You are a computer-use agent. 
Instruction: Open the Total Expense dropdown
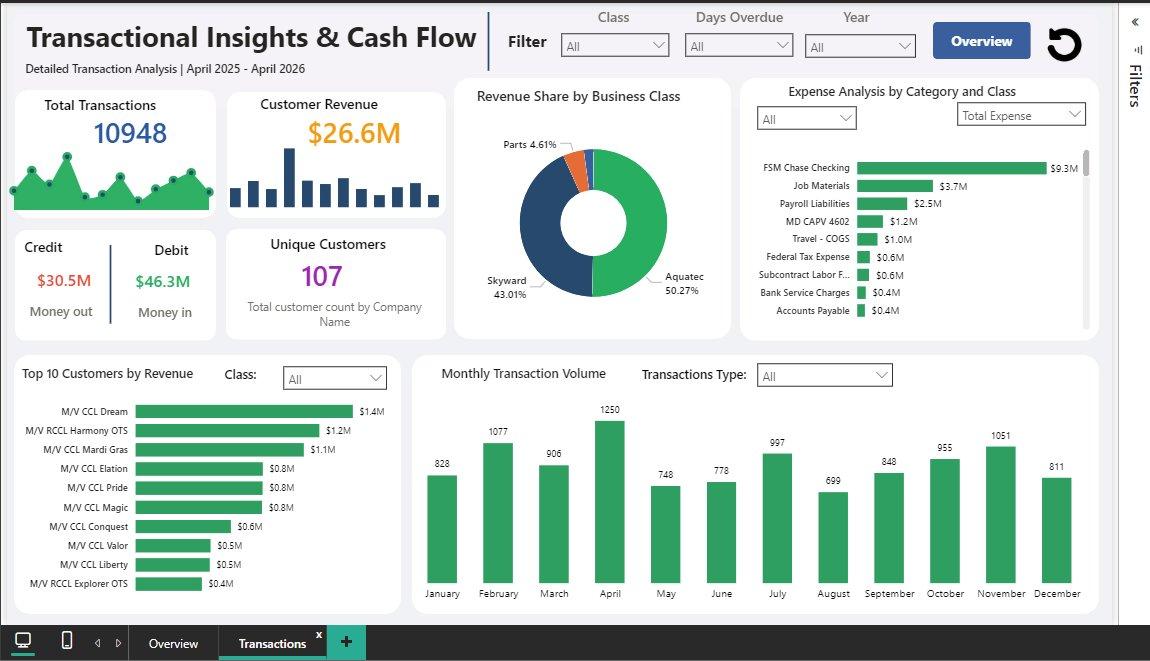pyautogui.click(x=1021, y=114)
